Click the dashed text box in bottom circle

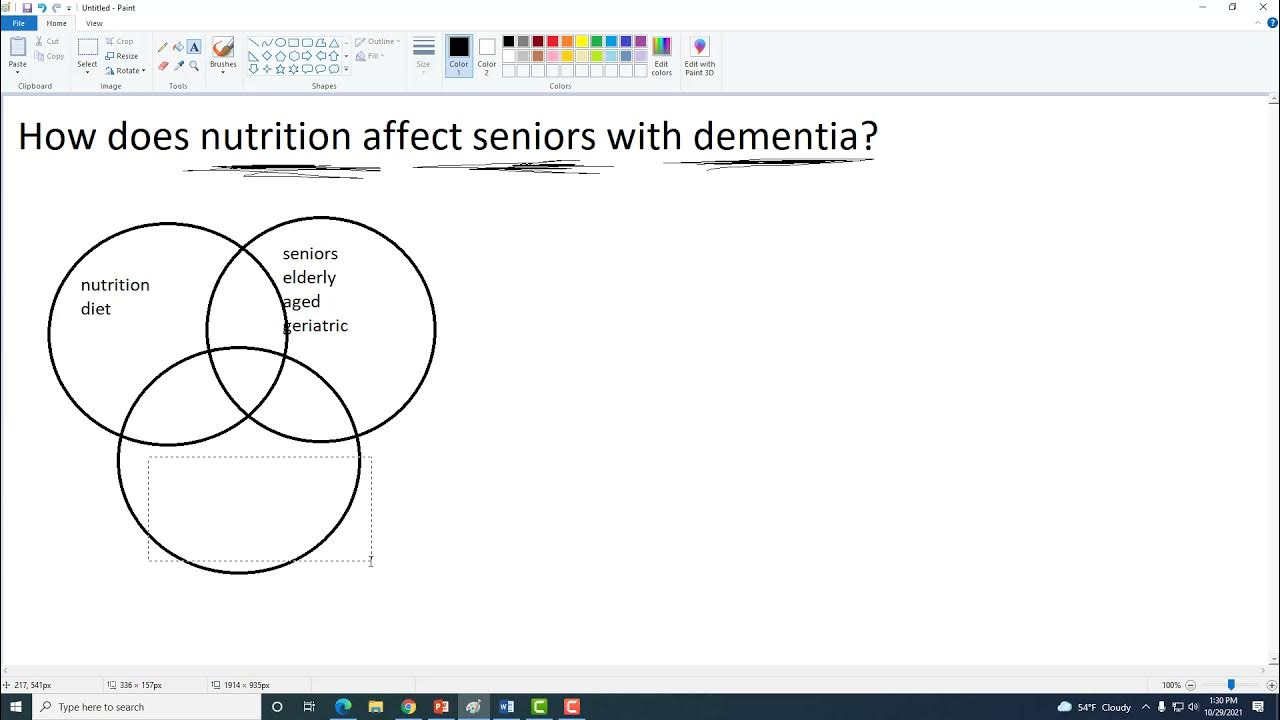coord(260,509)
